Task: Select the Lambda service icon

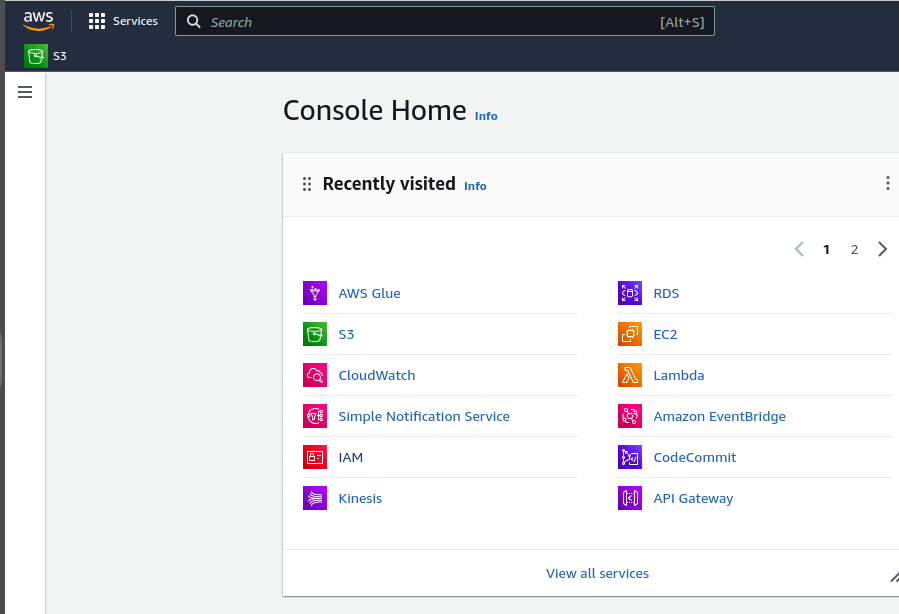Action: click(629, 375)
